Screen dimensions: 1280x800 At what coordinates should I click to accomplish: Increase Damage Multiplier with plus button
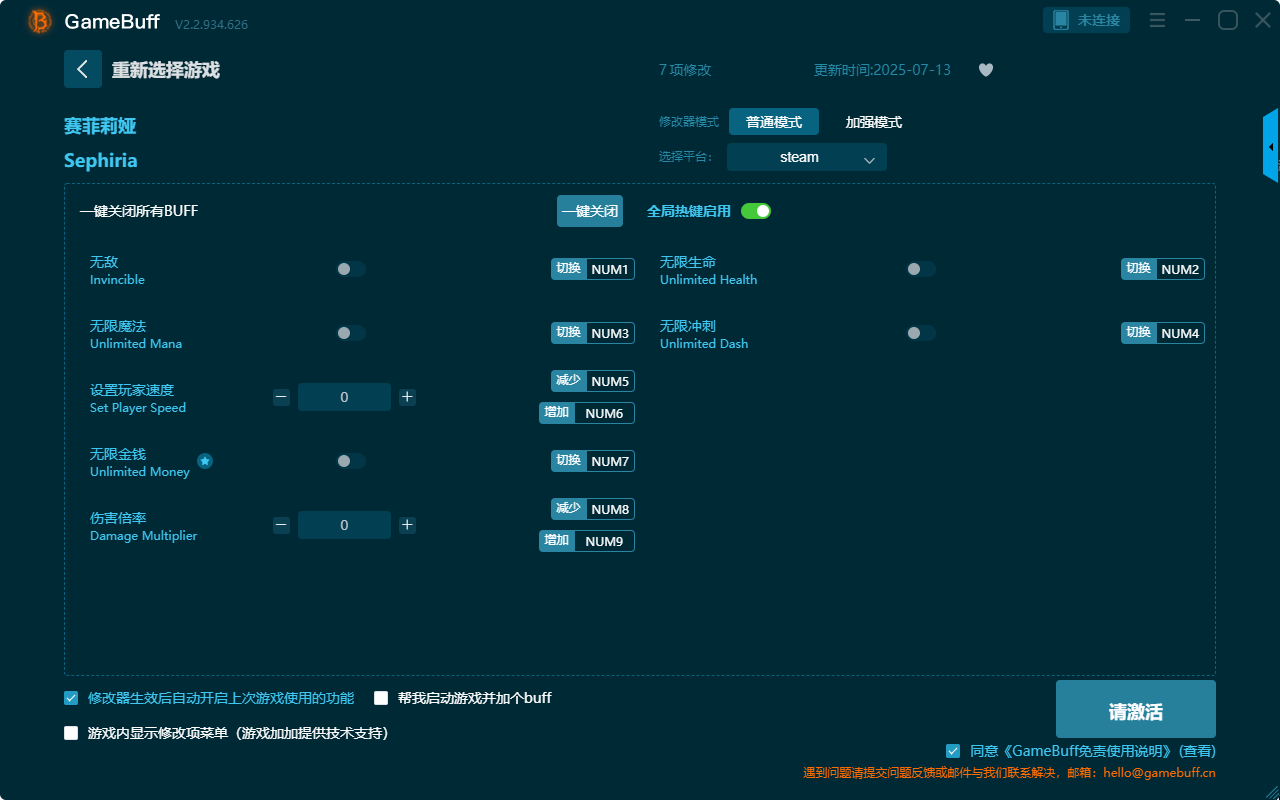click(x=407, y=525)
